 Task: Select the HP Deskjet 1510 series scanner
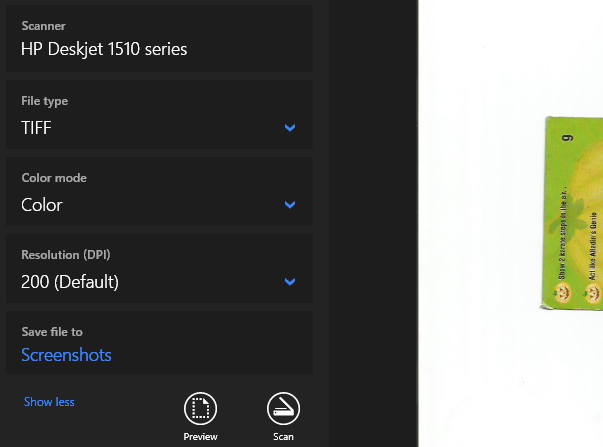[104, 49]
